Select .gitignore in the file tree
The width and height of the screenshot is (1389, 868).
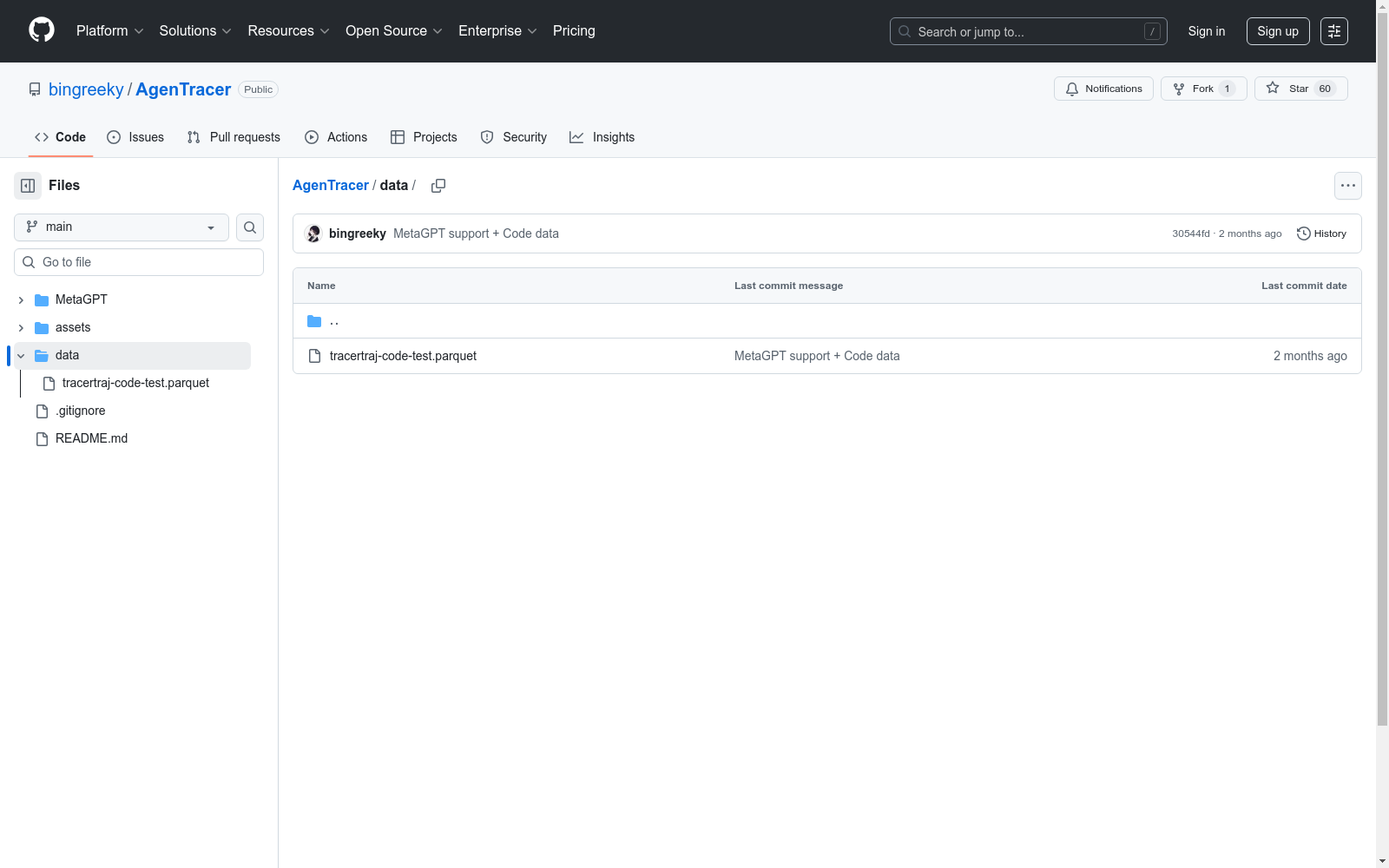[x=81, y=411]
